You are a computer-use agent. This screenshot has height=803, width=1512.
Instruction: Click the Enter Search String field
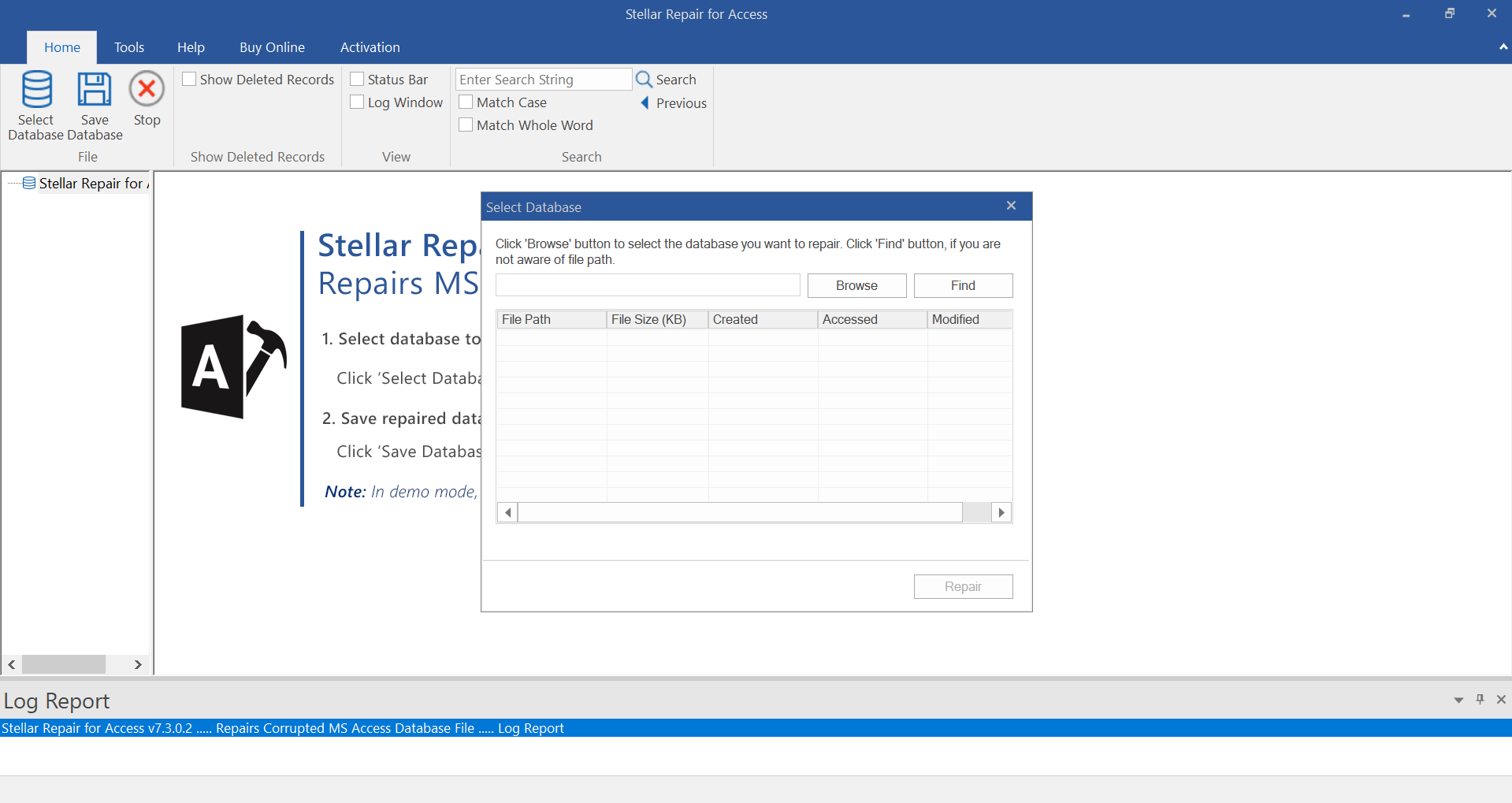(x=543, y=79)
